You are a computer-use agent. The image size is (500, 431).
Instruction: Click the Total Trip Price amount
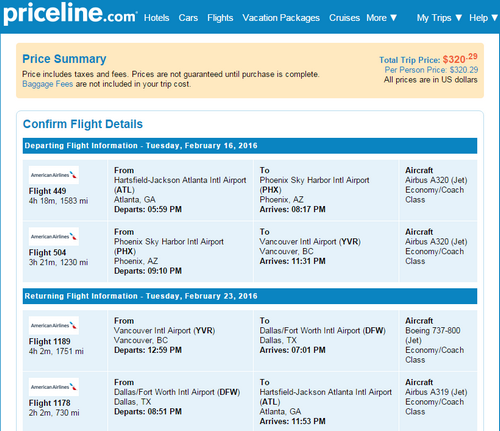point(460,59)
